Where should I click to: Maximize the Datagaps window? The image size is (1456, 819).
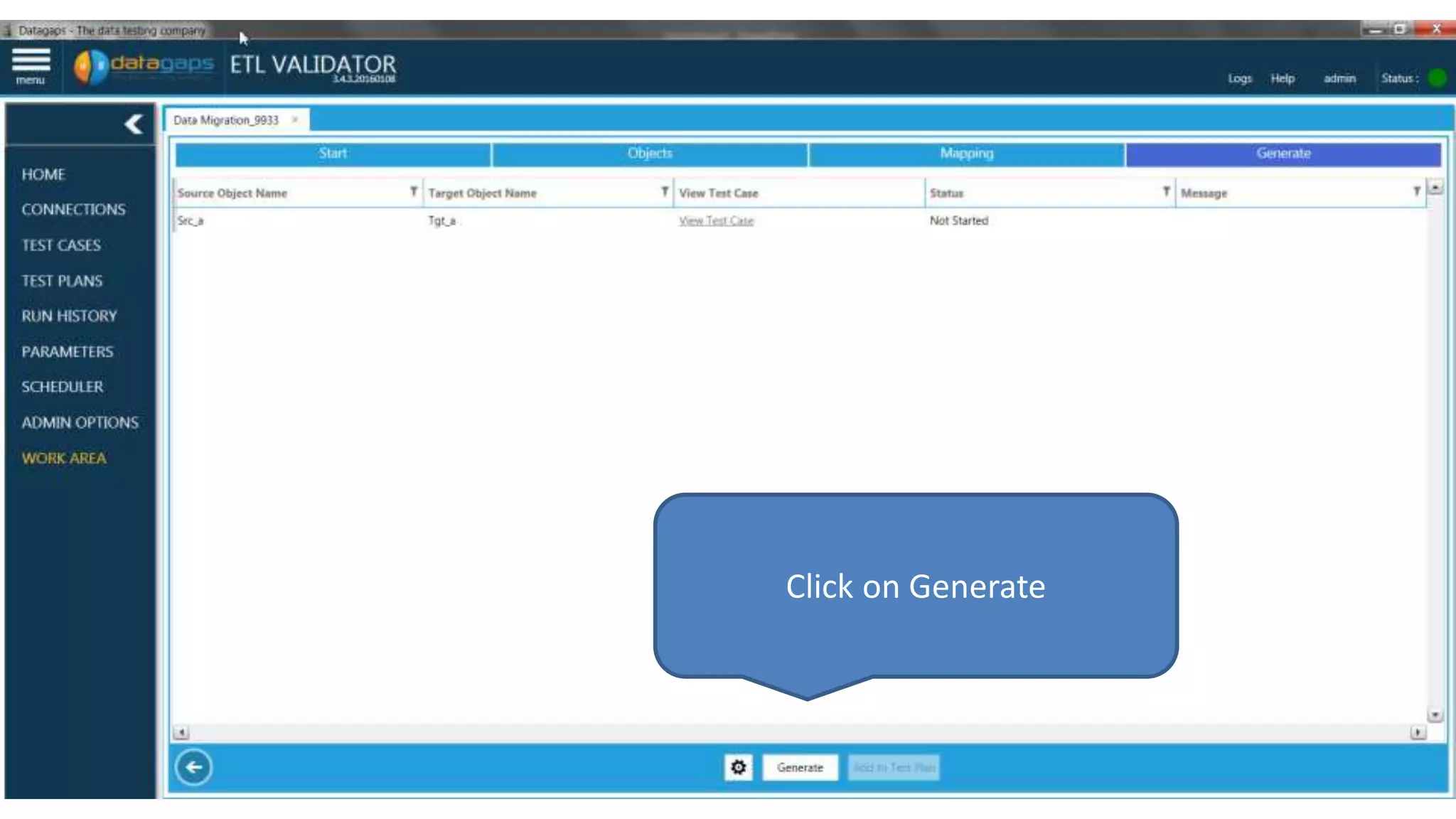pyautogui.click(x=1400, y=30)
